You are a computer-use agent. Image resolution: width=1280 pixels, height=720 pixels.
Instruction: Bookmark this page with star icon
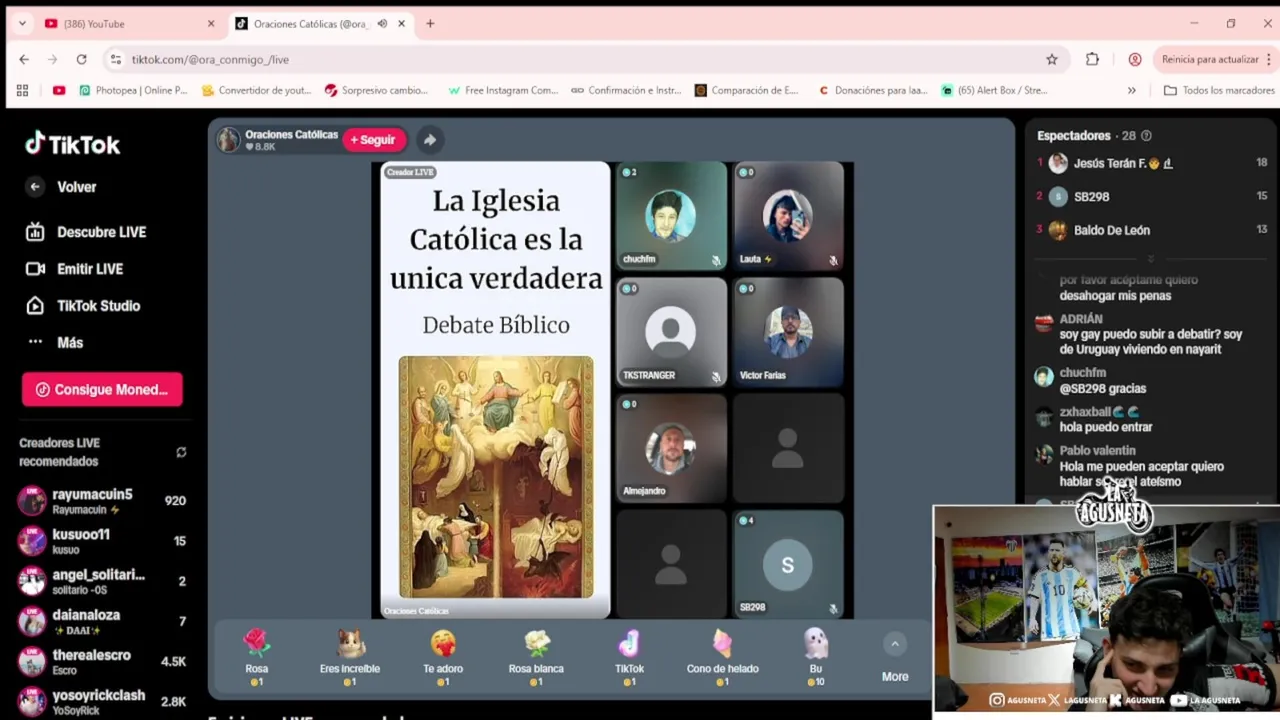1052,60
